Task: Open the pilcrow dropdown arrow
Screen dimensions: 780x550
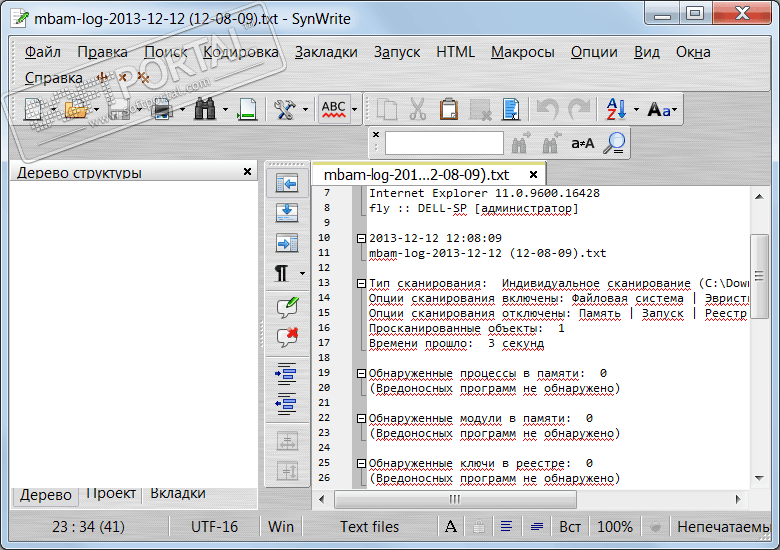Action: coord(302,274)
